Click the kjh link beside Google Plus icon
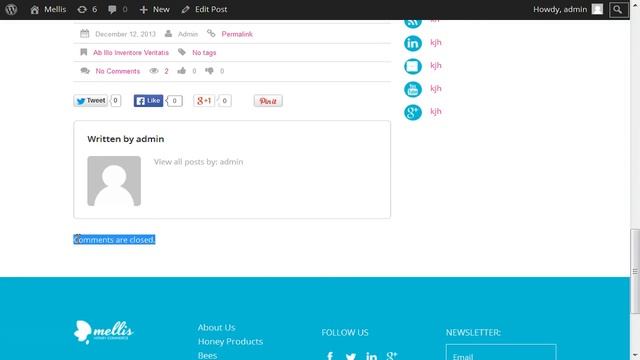 (x=436, y=111)
